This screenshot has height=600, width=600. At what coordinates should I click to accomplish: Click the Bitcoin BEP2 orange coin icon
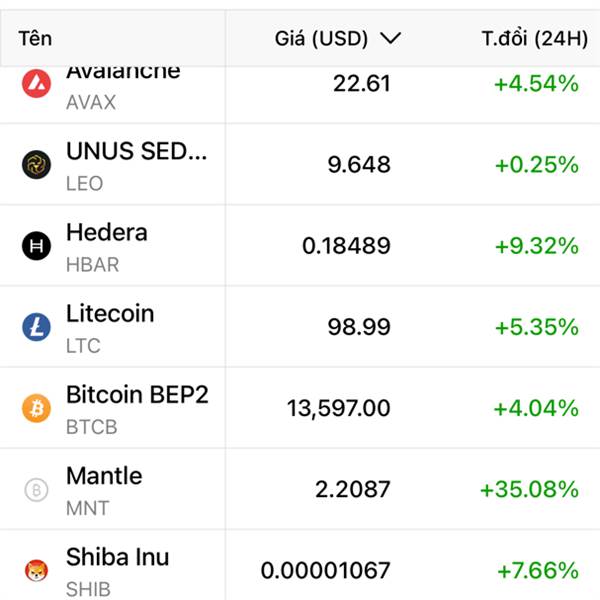[x=36, y=408]
